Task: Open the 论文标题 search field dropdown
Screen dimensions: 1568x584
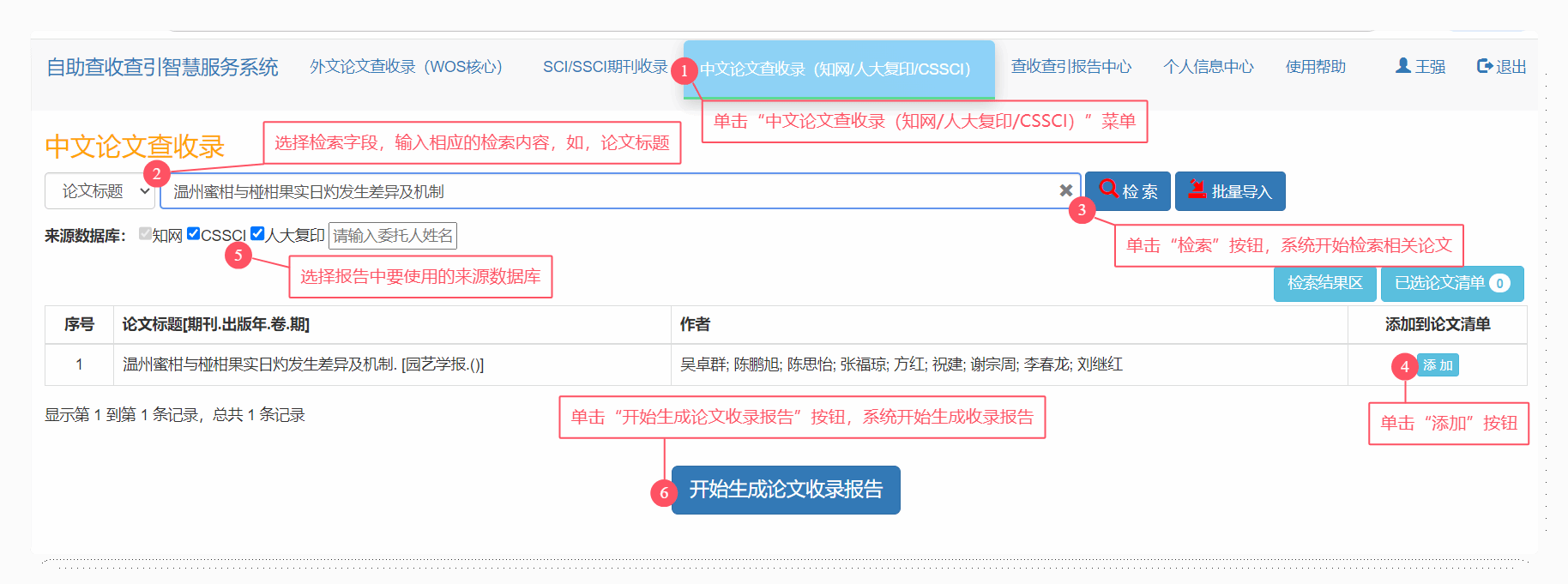Action: click(x=100, y=191)
